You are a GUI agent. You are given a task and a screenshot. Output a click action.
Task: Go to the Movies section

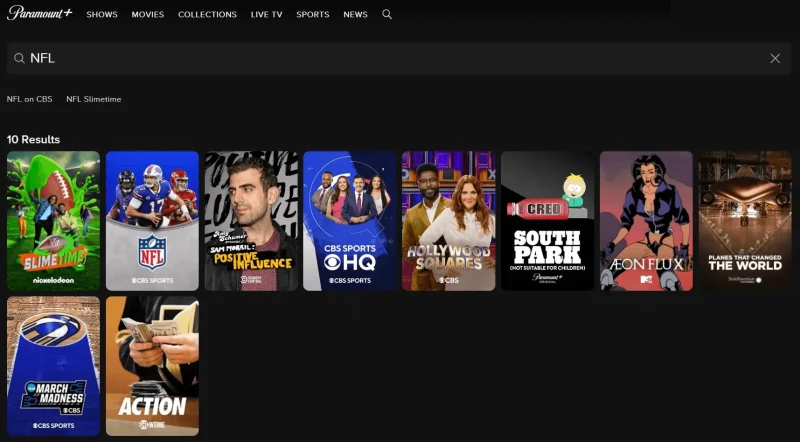click(148, 15)
